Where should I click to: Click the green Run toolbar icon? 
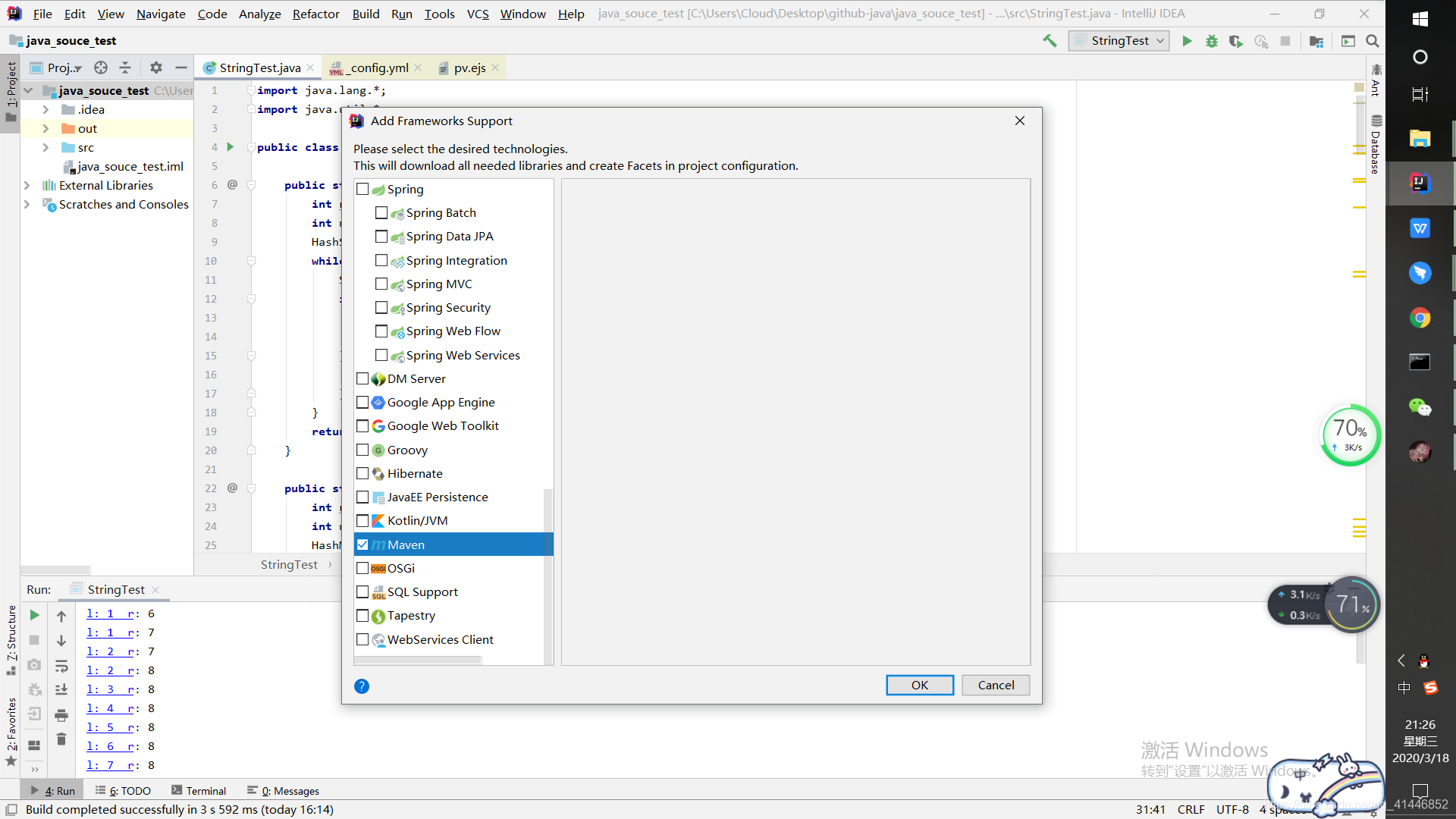click(1187, 41)
